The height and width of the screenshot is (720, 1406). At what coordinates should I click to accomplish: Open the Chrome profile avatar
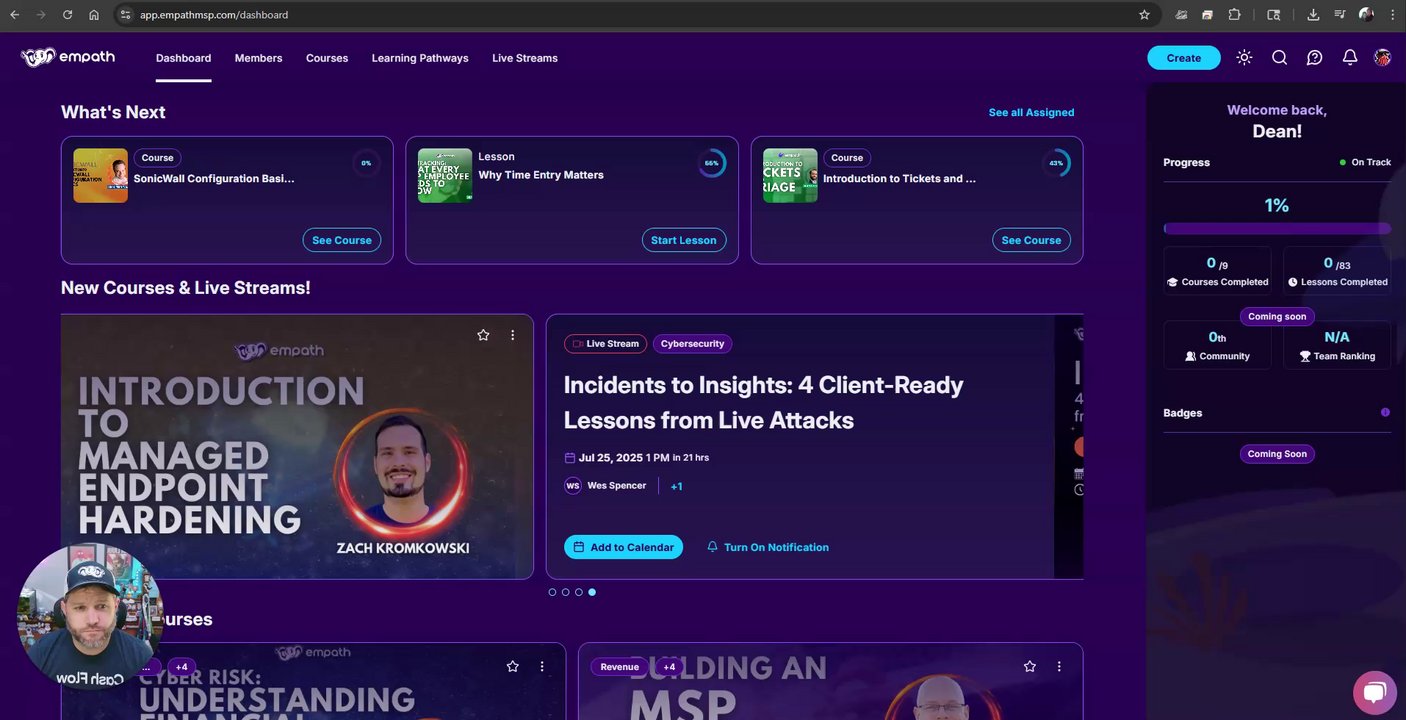[x=1366, y=15]
